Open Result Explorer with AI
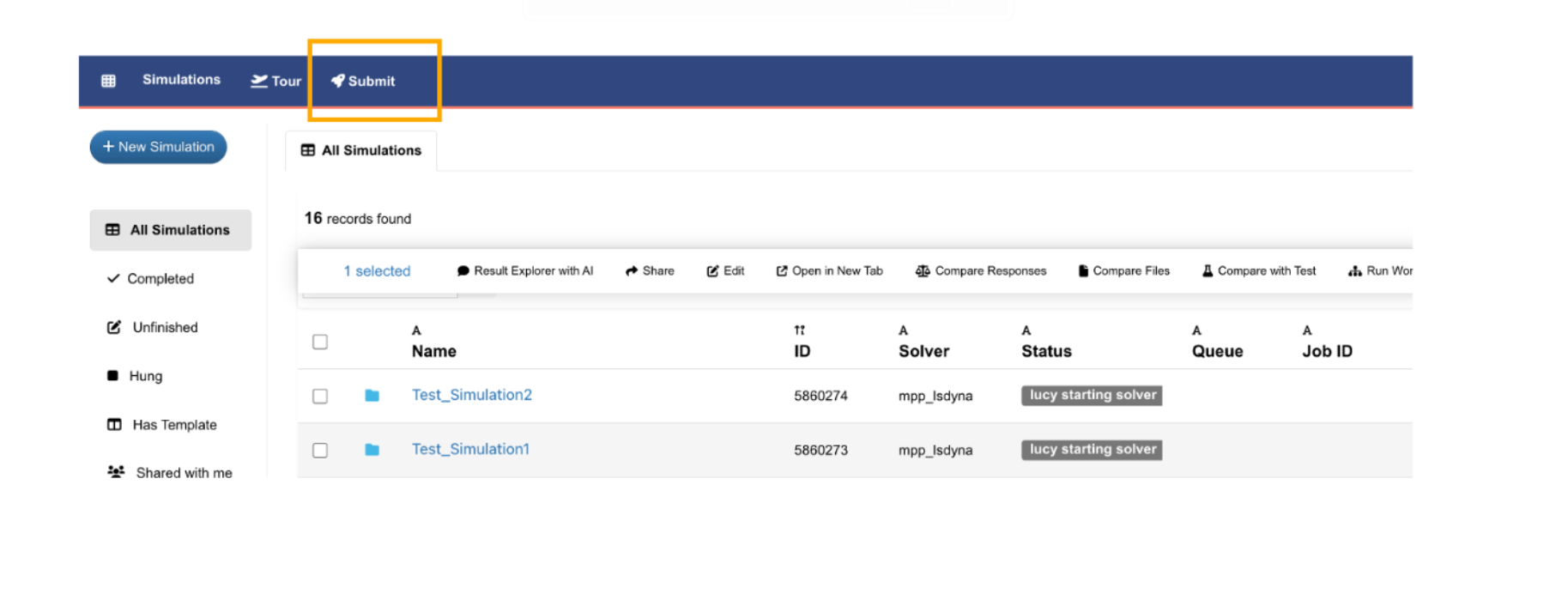1568x612 pixels. [x=524, y=271]
